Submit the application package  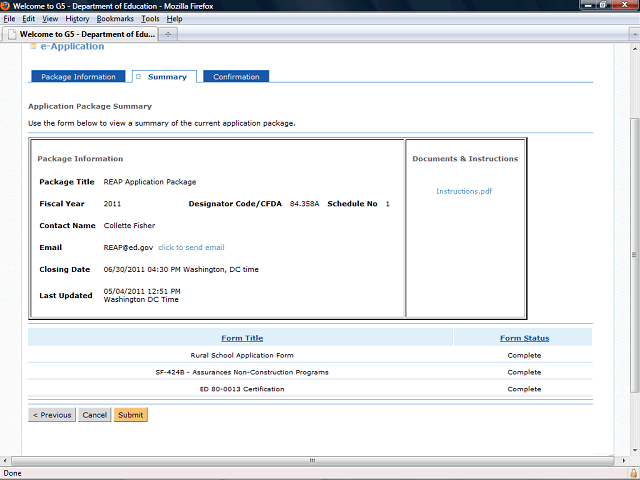(131, 415)
